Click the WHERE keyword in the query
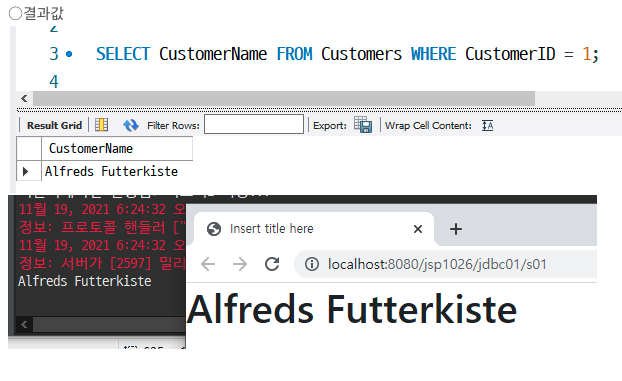Viewport: 622px width, 381px height. [434, 54]
